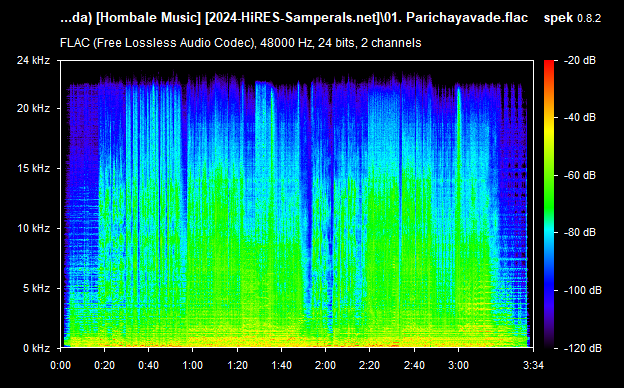Click the 20 kHz frequency label
The image size is (624, 388).
tap(33, 108)
